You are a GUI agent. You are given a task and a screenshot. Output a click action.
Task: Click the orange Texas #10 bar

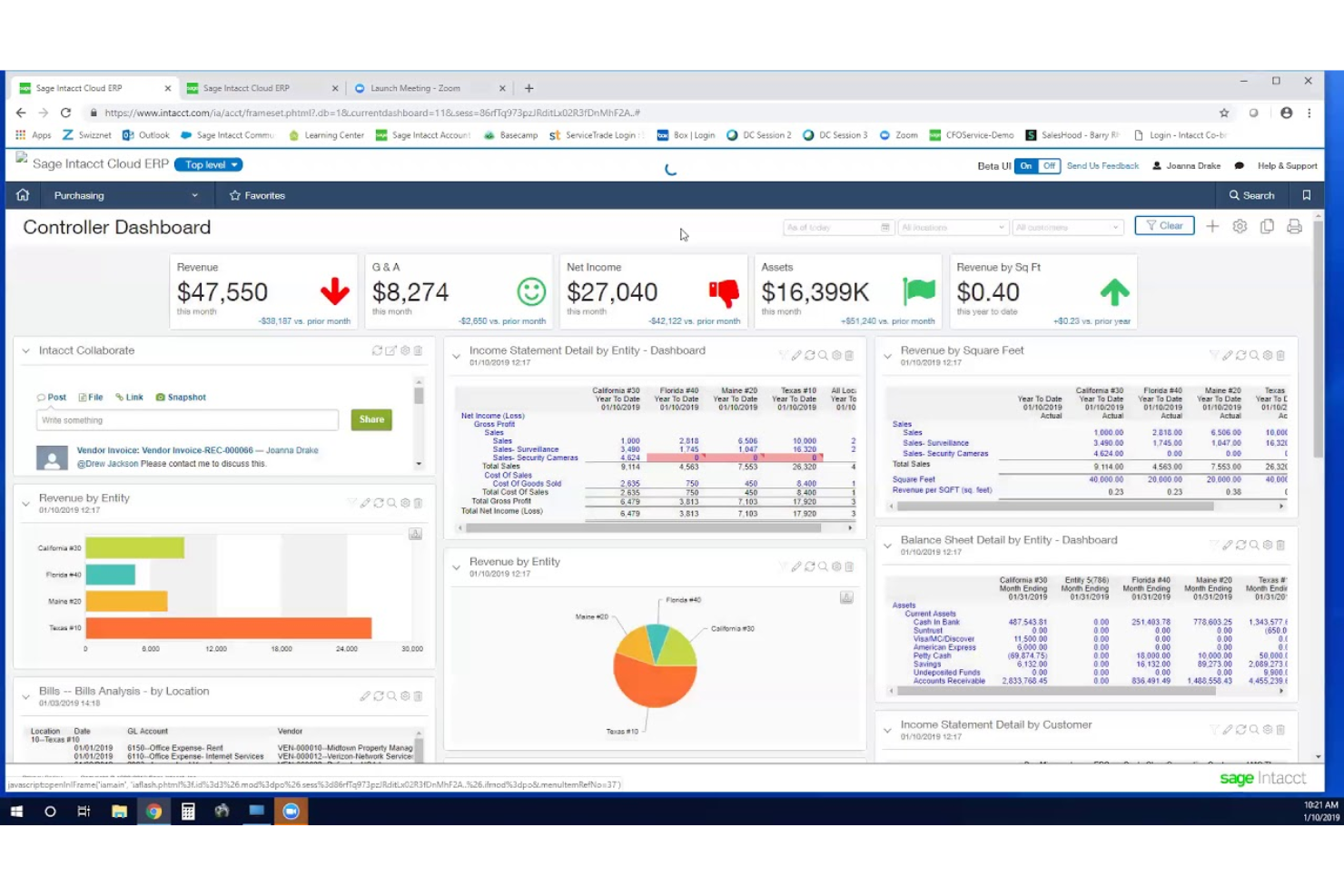pyautogui.click(x=229, y=628)
